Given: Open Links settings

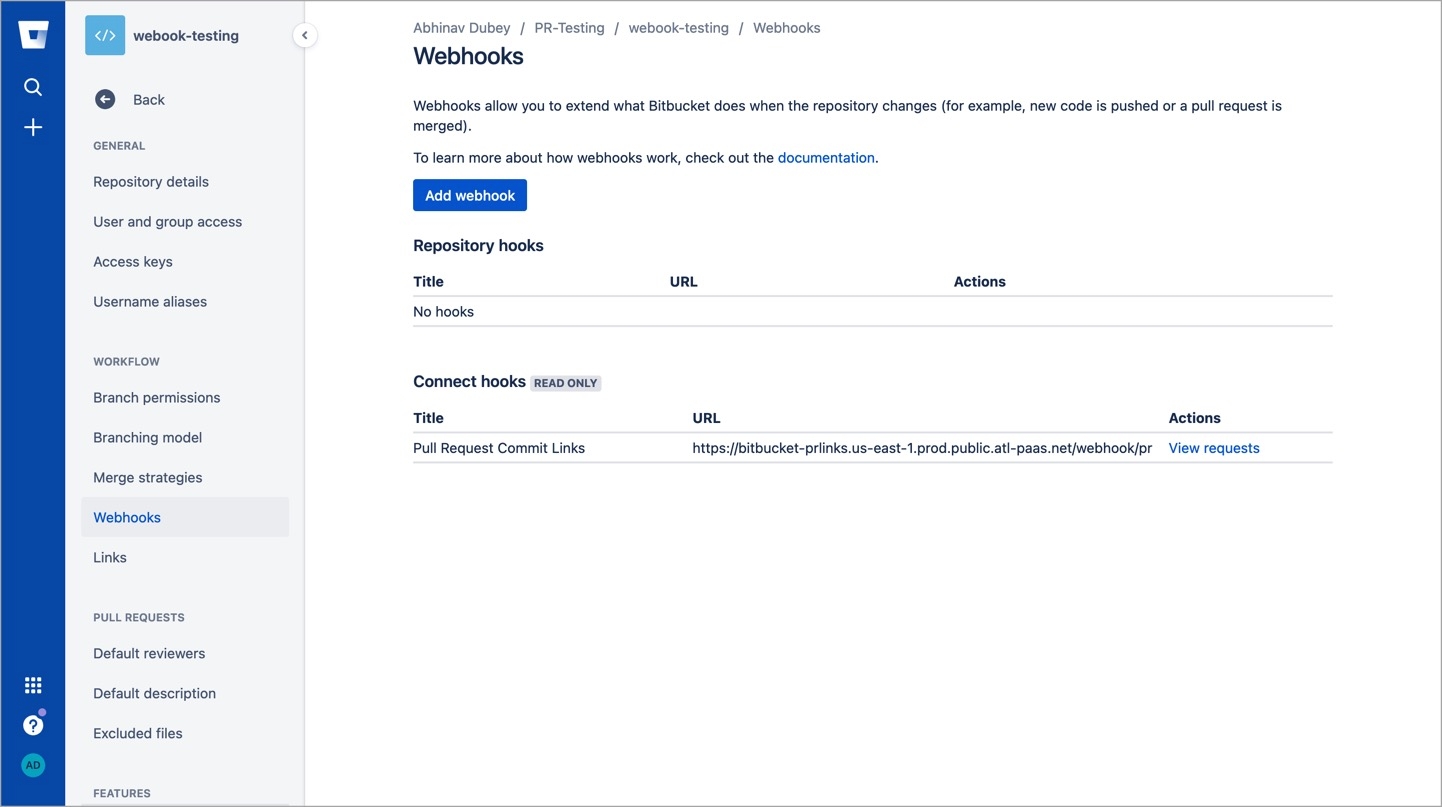Looking at the screenshot, I should click(110, 558).
